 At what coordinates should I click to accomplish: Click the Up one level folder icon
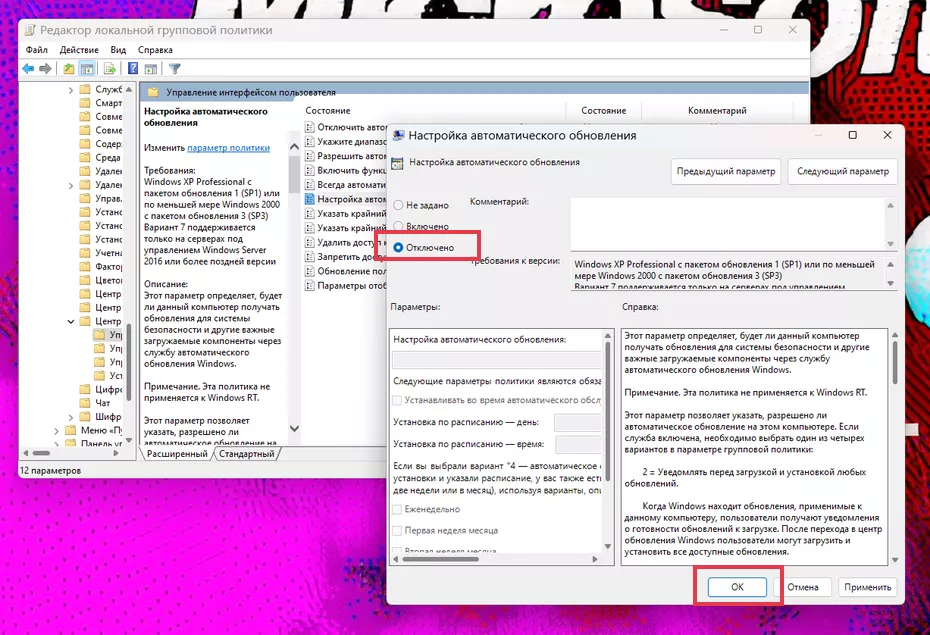[x=68, y=69]
